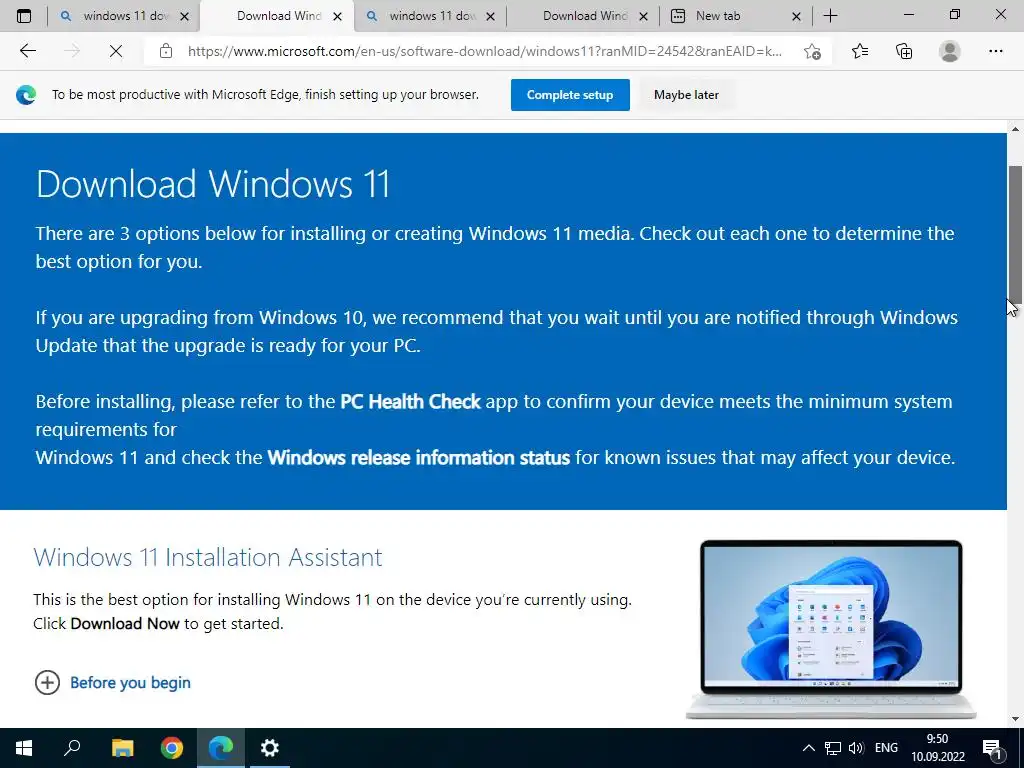
Task: Open the Favorites list icon
Action: click(x=860, y=51)
